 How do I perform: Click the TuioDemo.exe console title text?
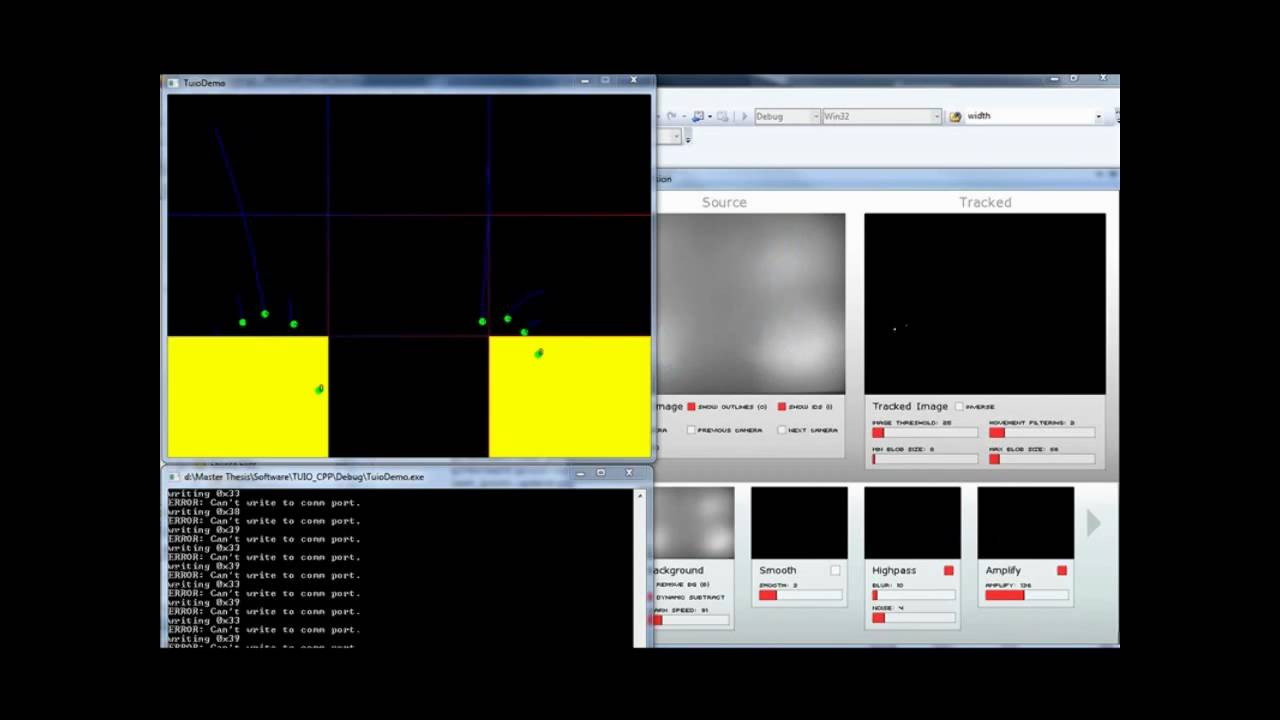(x=304, y=477)
